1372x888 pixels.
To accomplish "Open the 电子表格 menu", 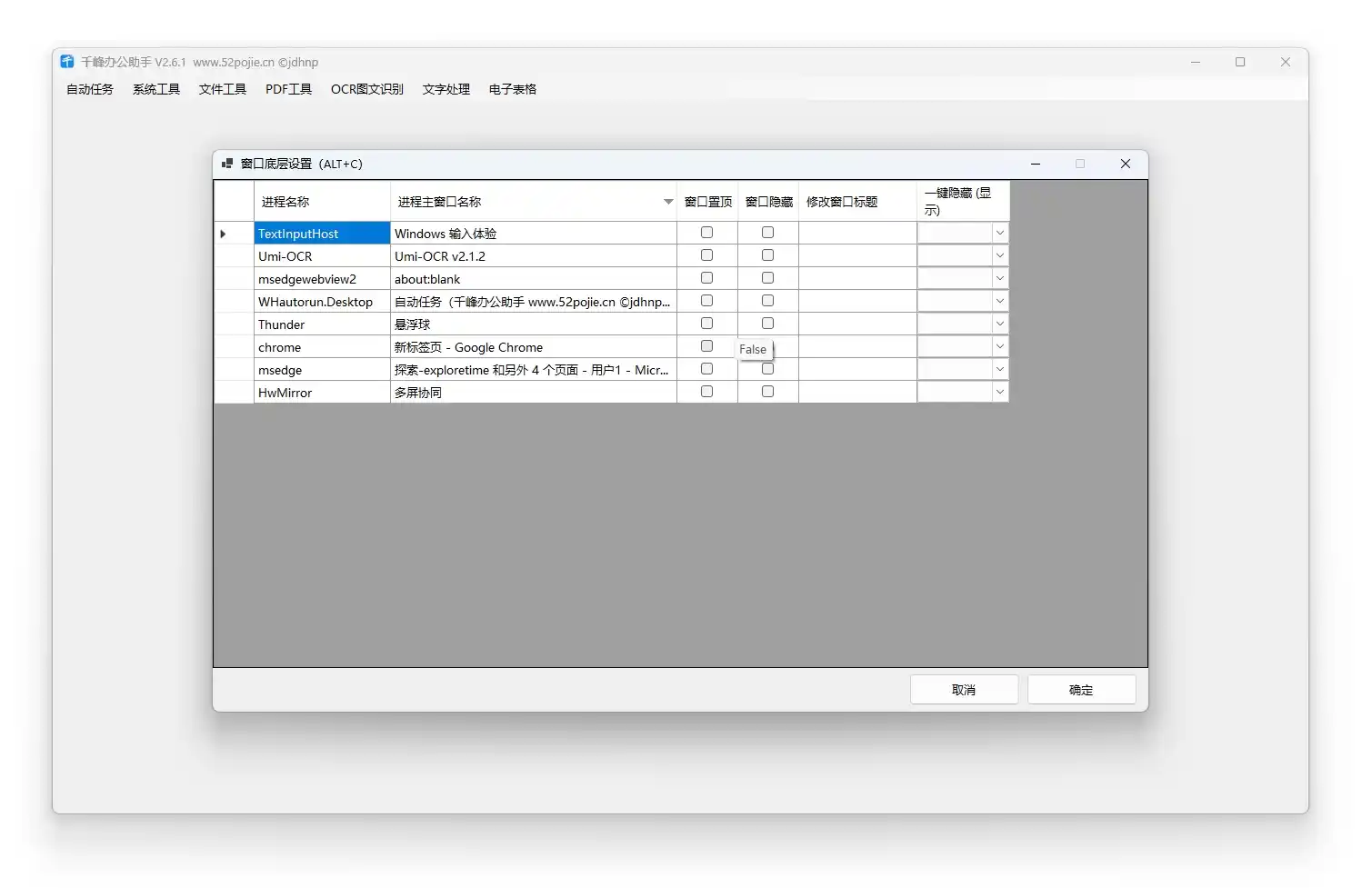I will pos(513,89).
